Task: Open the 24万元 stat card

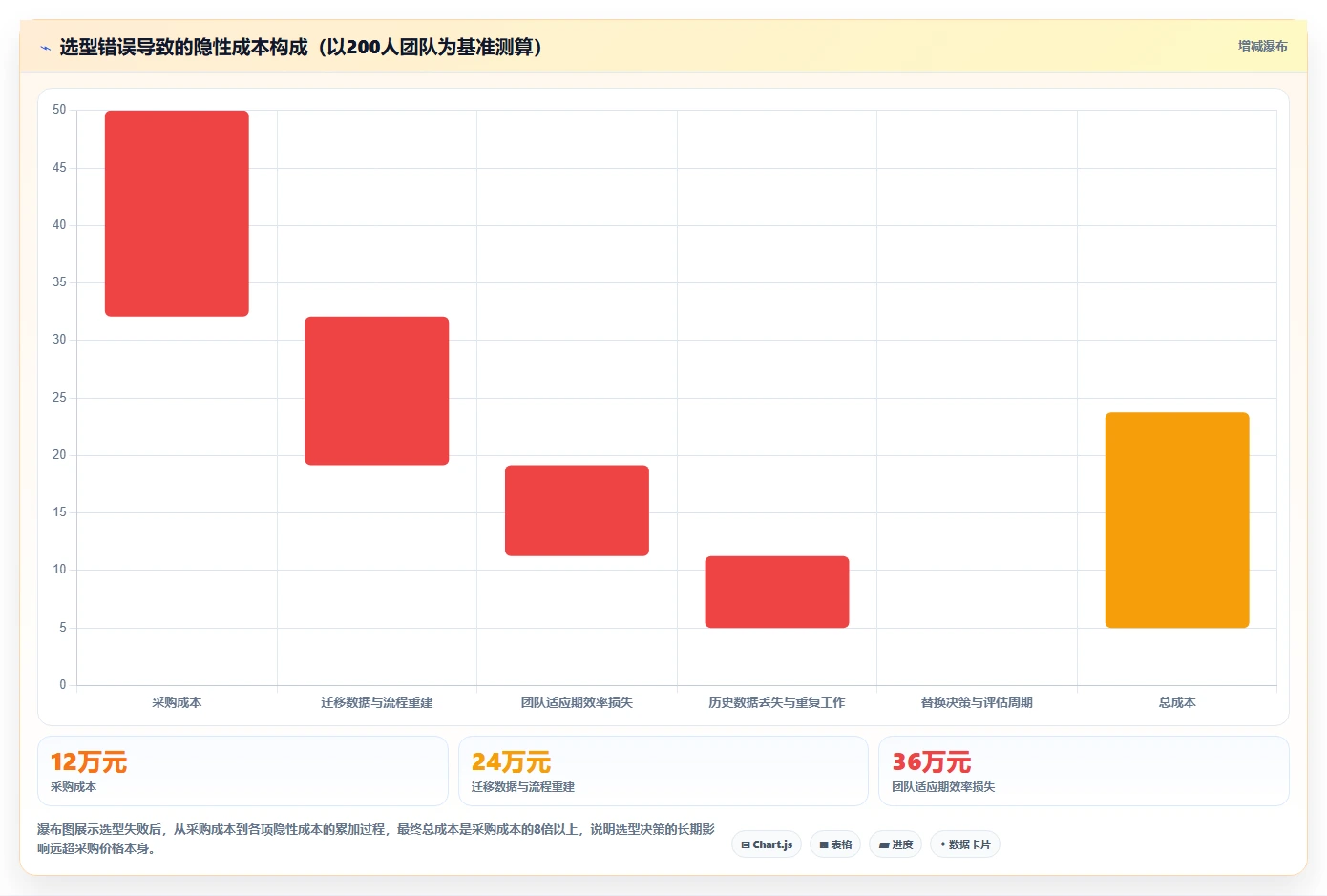Action: 663,771
